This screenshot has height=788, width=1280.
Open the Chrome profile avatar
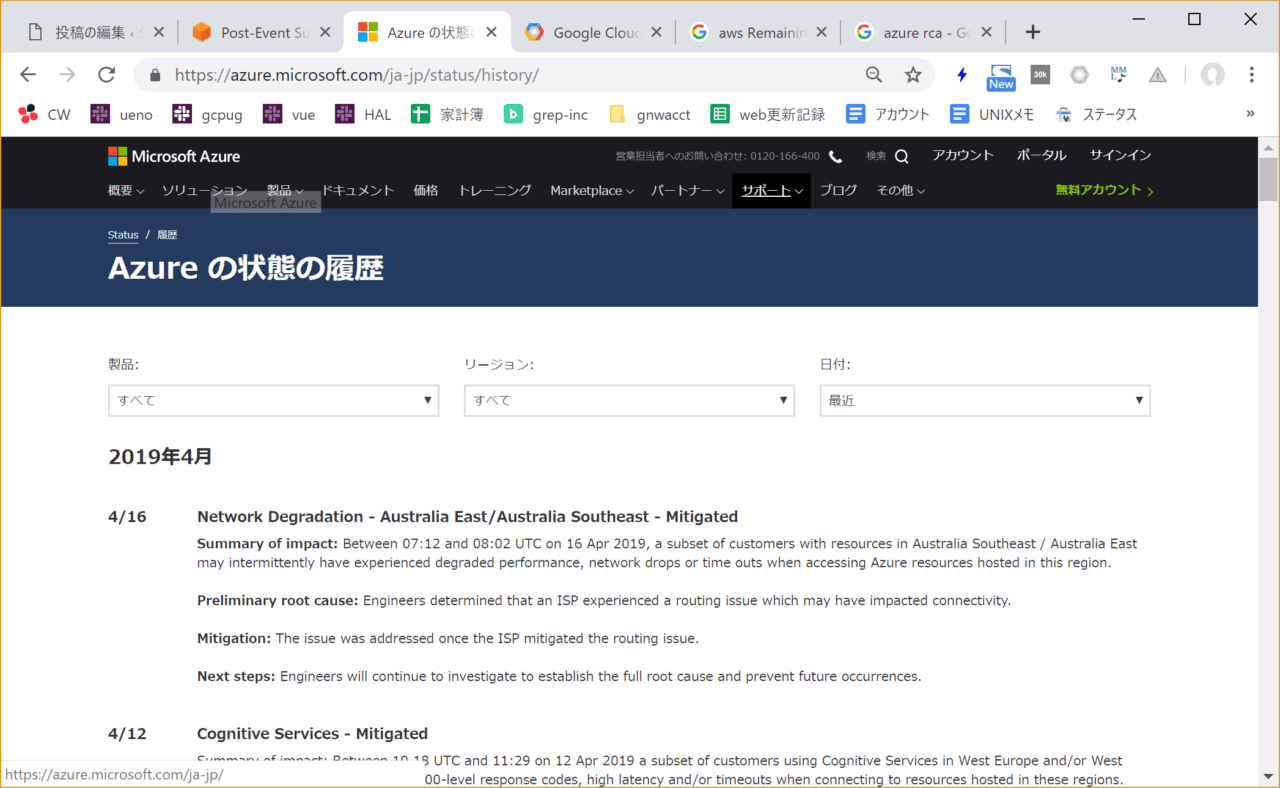click(x=1213, y=75)
